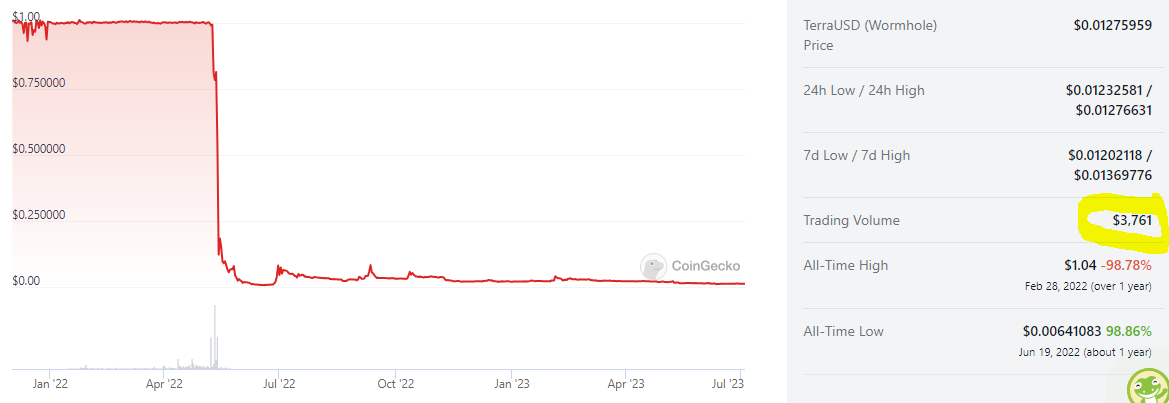Click the TerraUSD (Wormhole) Price label
The width and height of the screenshot is (1169, 403).
pos(856,34)
